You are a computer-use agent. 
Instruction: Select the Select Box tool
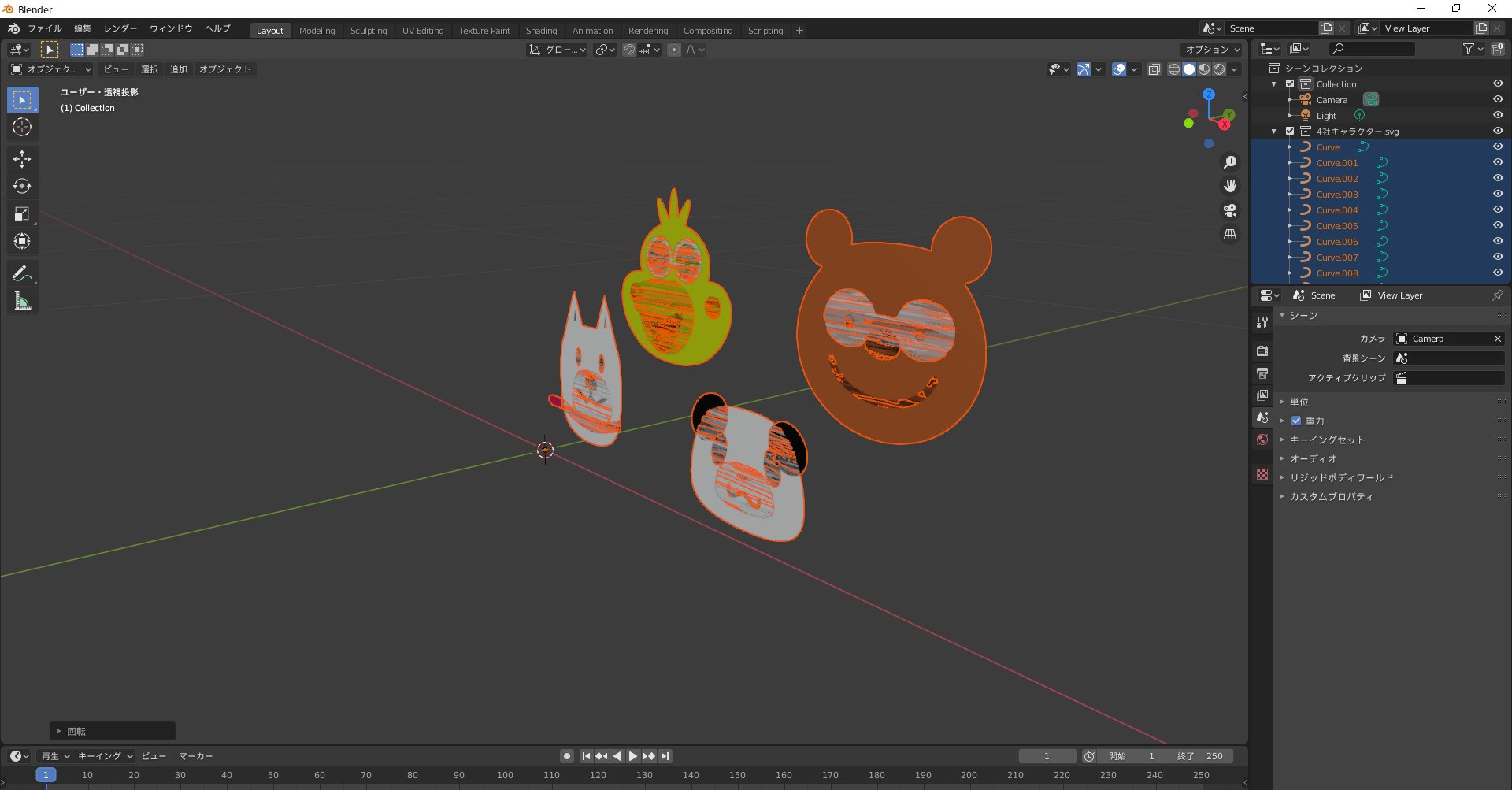tap(22, 100)
